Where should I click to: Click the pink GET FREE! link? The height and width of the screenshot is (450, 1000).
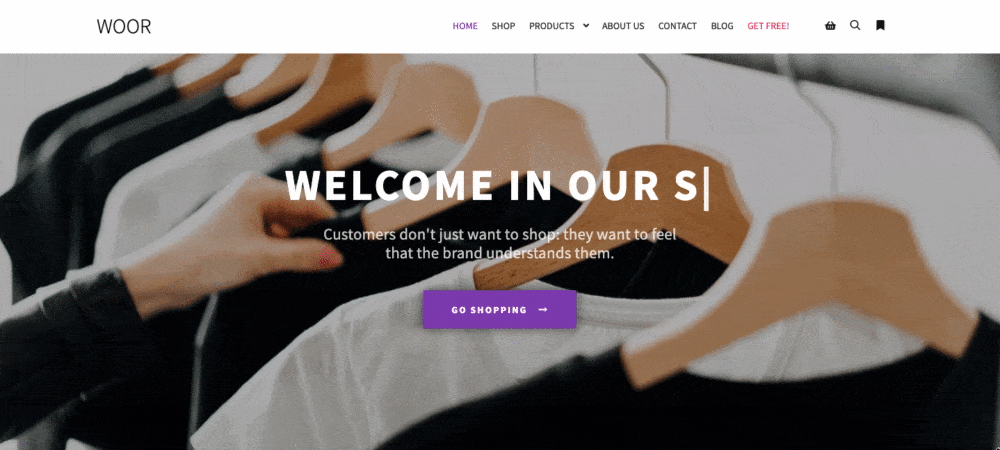(x=768, y=26)
